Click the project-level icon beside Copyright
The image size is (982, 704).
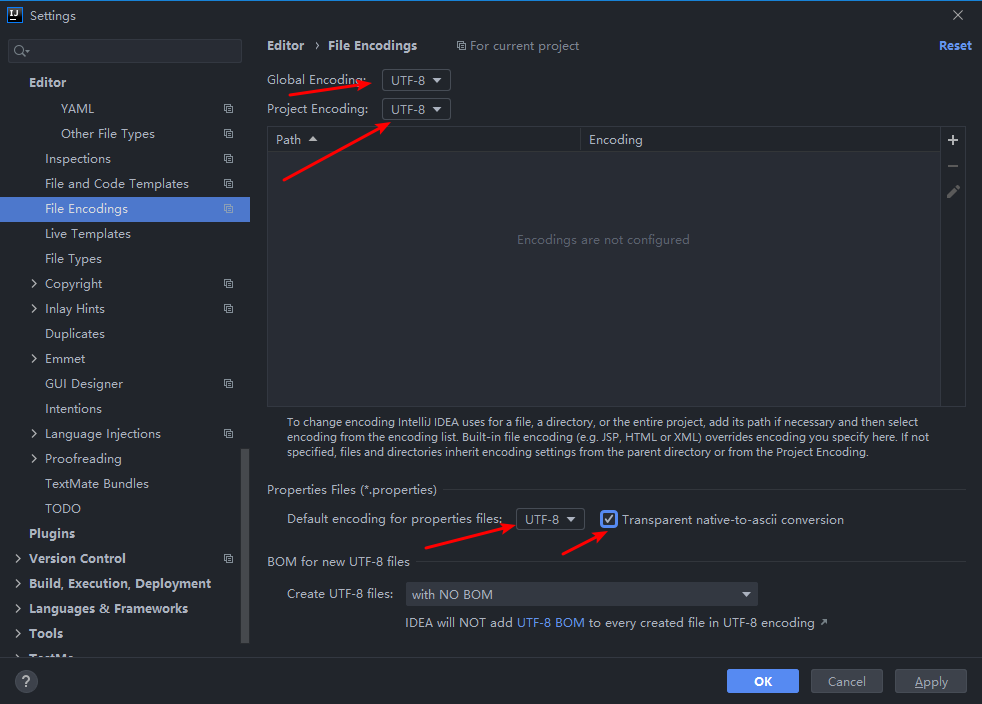point(229,284)
